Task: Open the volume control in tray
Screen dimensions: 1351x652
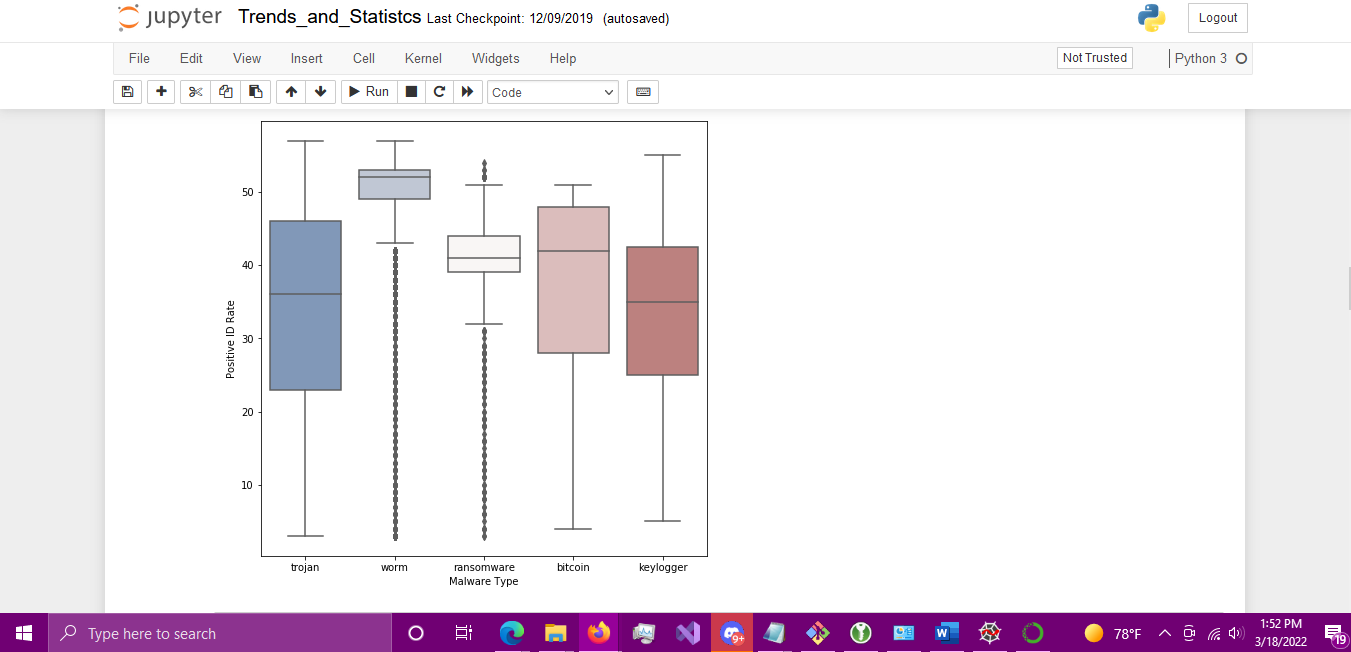Action: (x=1236, y=633)
